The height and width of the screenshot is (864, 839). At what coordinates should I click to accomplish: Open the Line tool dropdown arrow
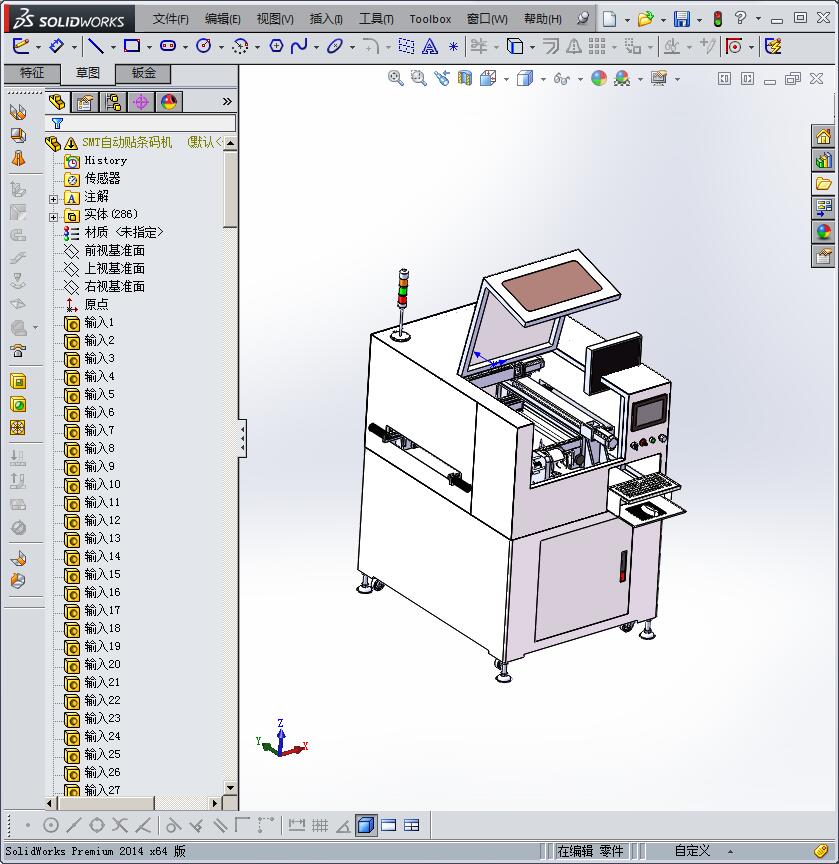pos(113,47)
